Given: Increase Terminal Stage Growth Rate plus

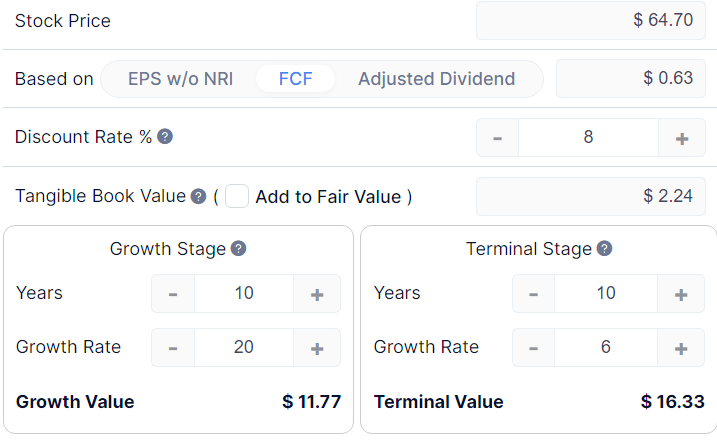Looking at the screenshot, I should click(x=681, y=348).
